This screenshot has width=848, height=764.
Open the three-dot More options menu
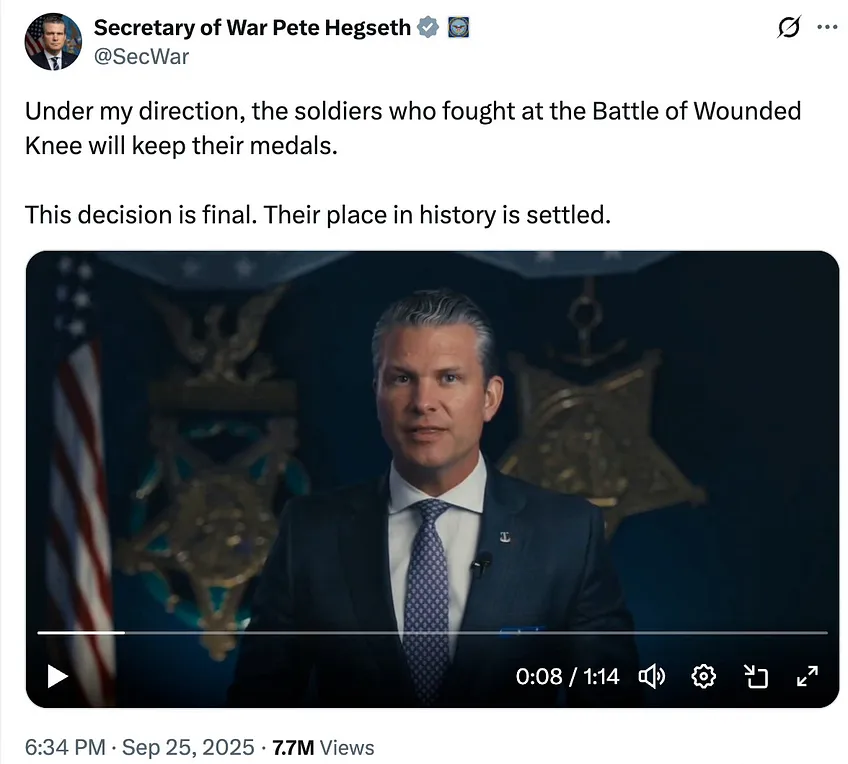(826, 28)
